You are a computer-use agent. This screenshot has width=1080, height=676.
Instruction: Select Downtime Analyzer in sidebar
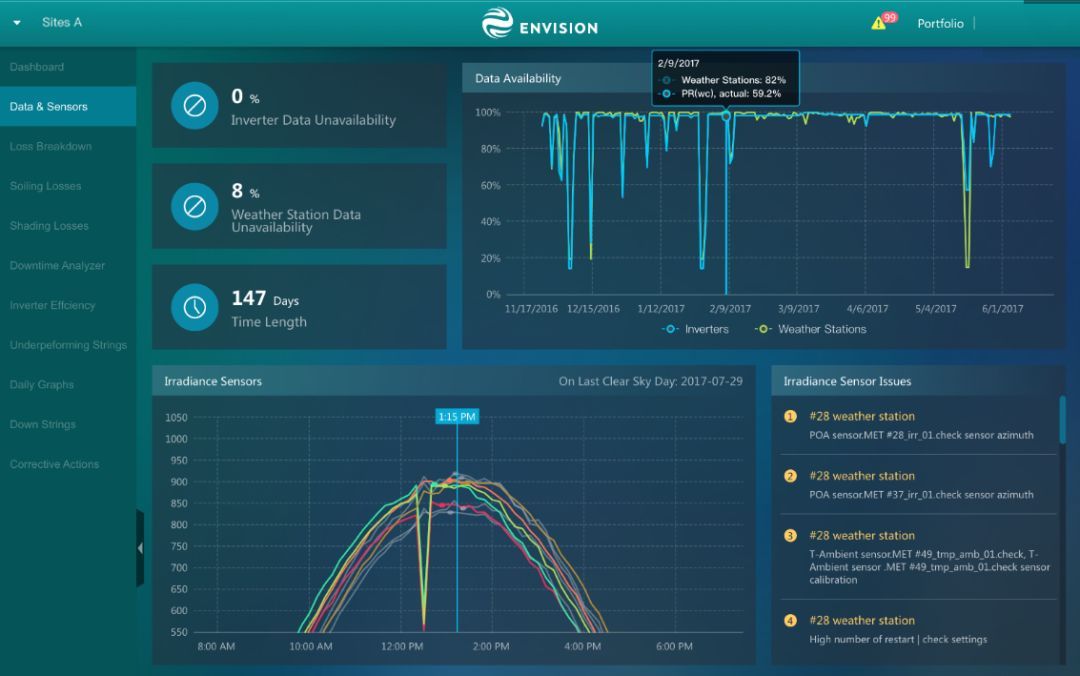[57, 266]
